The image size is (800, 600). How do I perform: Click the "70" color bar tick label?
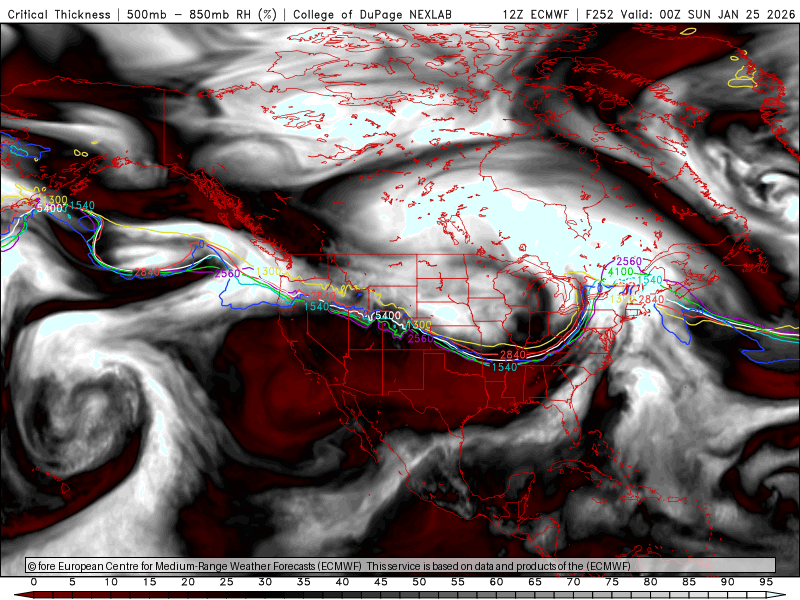tap(573, 582)
